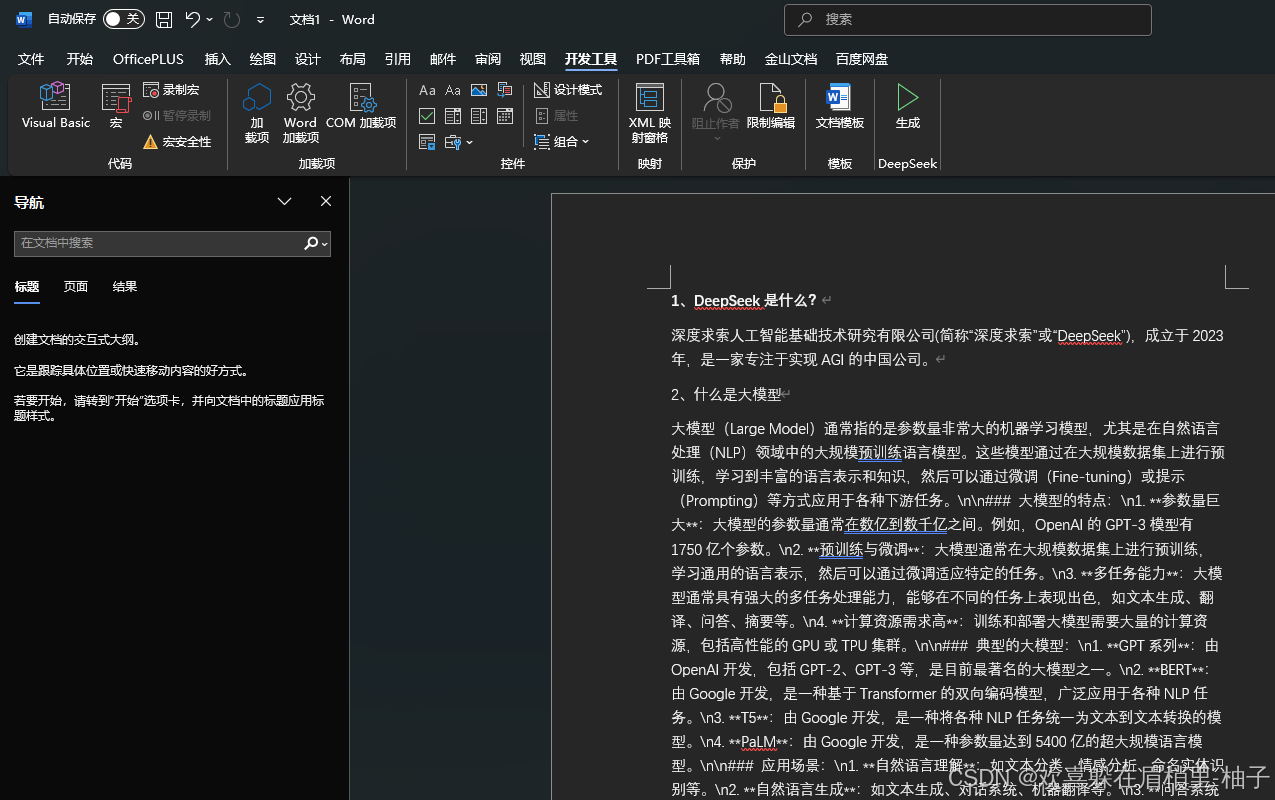This screenshot has width=1275, height=800.
Task: Open the 组合 group dropdown
Action: 562,142
